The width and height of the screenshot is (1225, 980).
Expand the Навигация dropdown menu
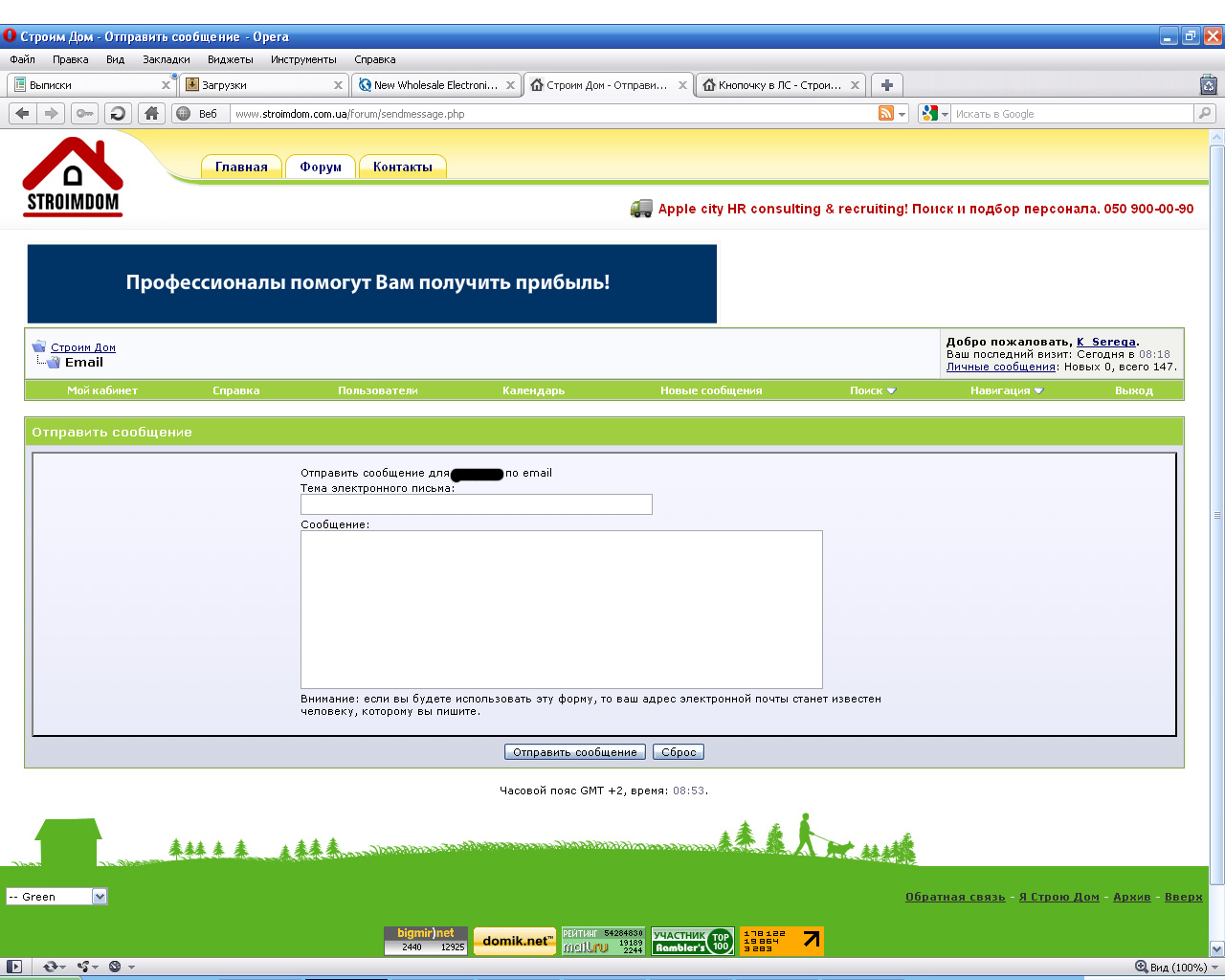(x=1006, y=390)
